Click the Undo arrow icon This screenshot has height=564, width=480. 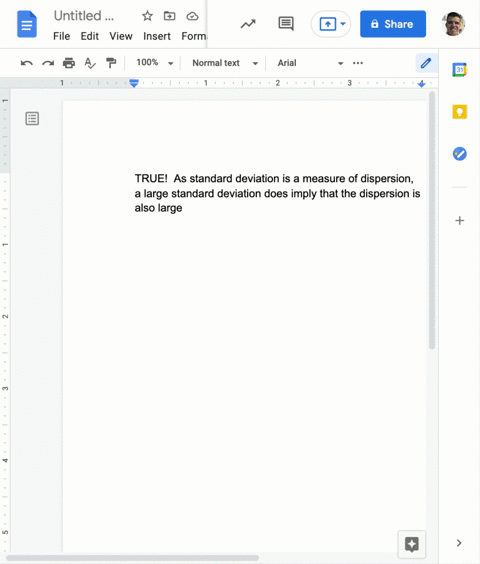point(27,63)
